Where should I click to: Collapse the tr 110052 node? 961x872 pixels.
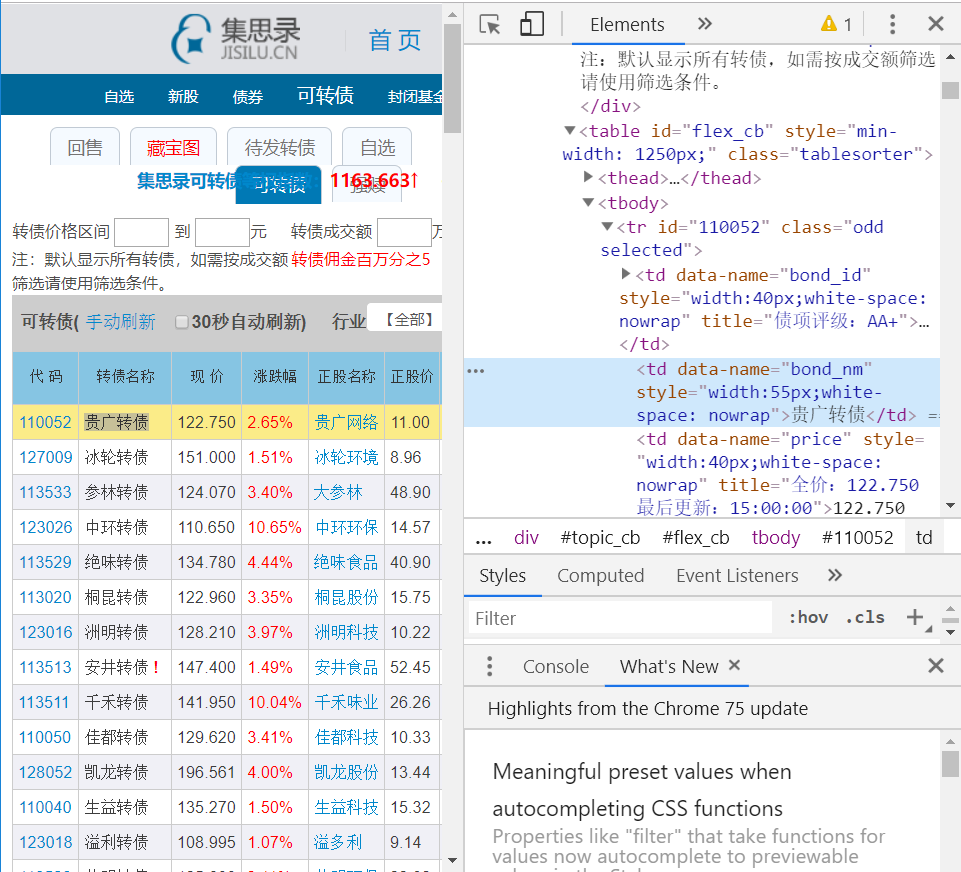point(607,226)
